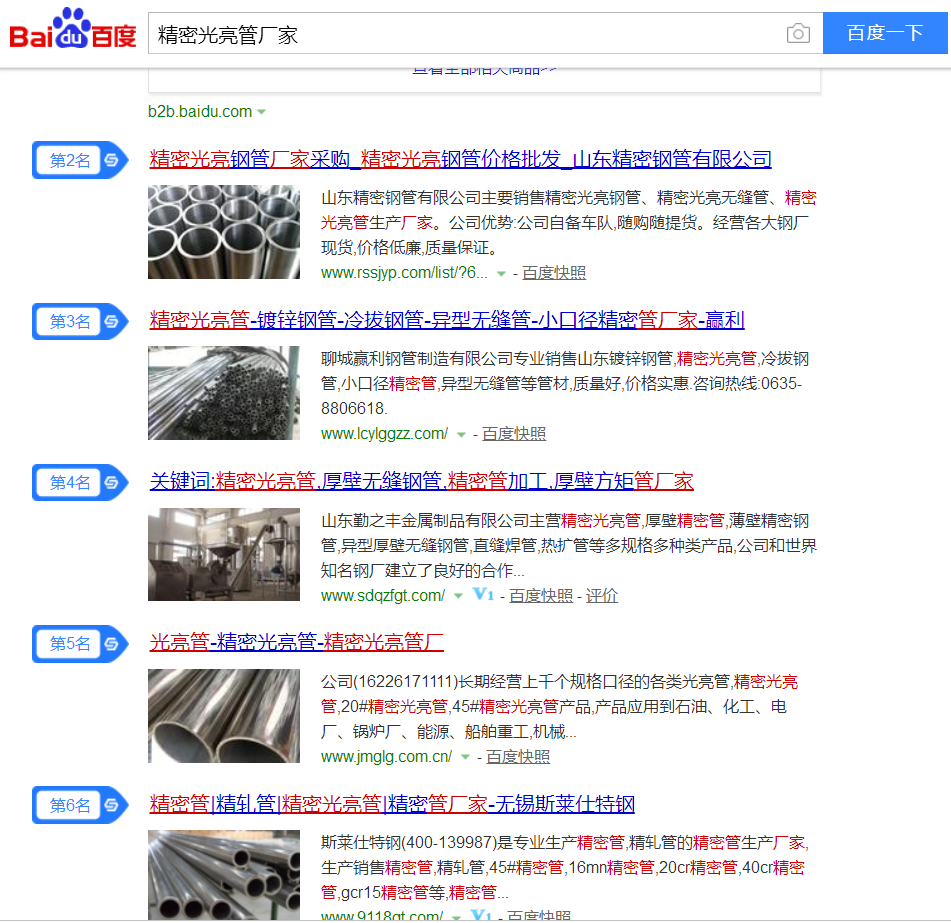Click the 第4名 rank badge
Image resolution: width=951 pixels, height=923 pixels.
click(80, 483)
